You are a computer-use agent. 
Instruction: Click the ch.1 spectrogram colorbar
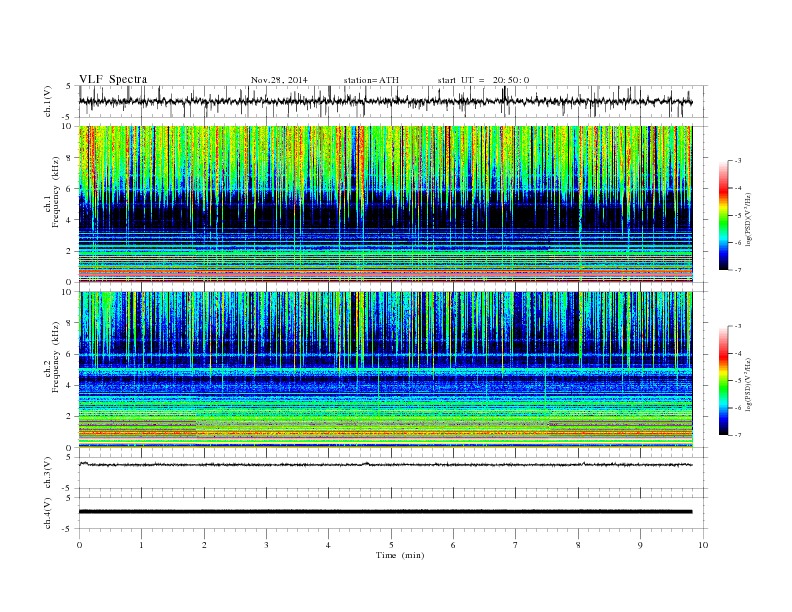[723, 215]
